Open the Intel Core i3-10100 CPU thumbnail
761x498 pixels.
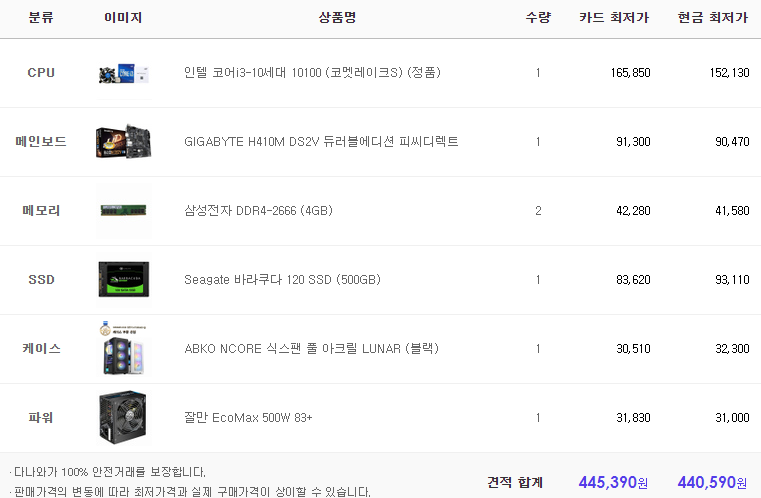coord(124,73)
